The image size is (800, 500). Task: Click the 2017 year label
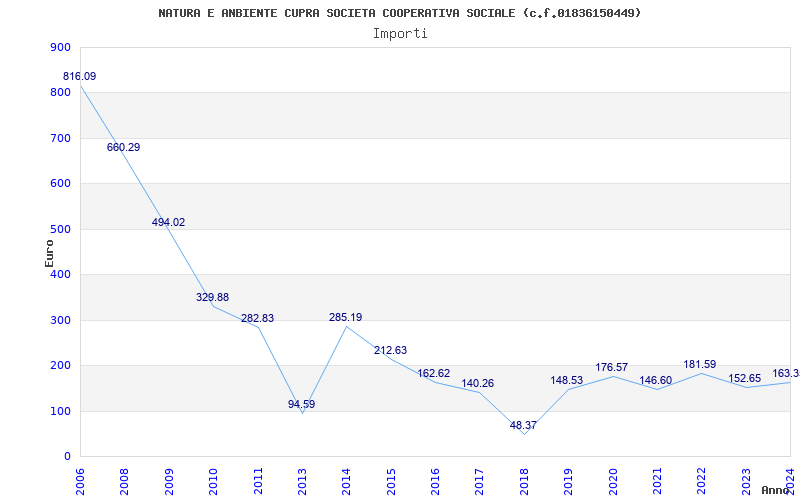(x=479, y=481)
